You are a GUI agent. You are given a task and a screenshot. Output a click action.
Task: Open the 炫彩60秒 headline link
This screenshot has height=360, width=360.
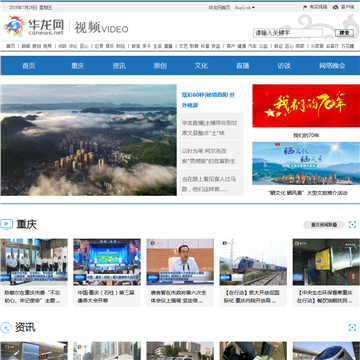point(208,100)
